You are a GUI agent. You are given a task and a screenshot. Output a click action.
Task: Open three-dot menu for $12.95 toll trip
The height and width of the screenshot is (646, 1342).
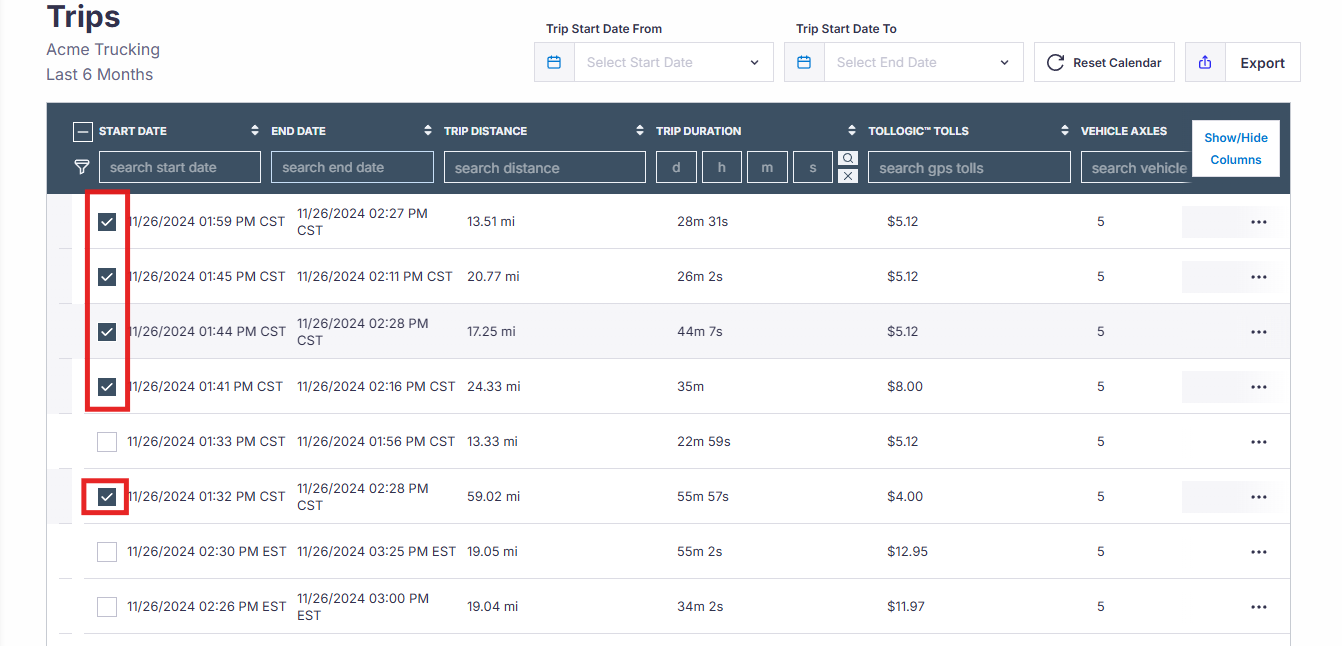(1258, 551)
